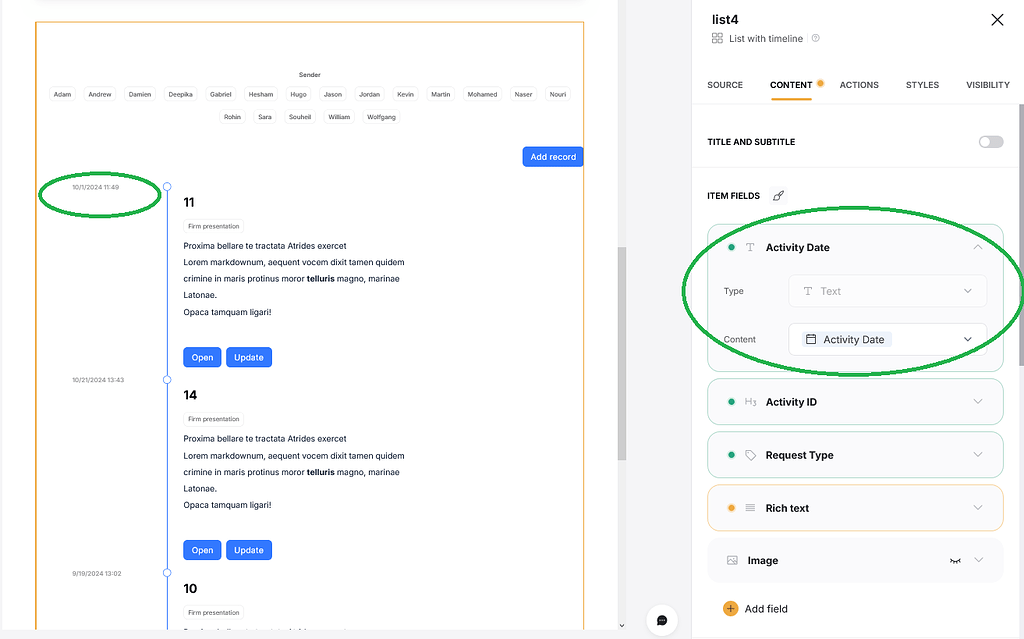Click the help icon beside List with timeline
The height and width of the screenshot is (639, 1024).
point(814,39)
